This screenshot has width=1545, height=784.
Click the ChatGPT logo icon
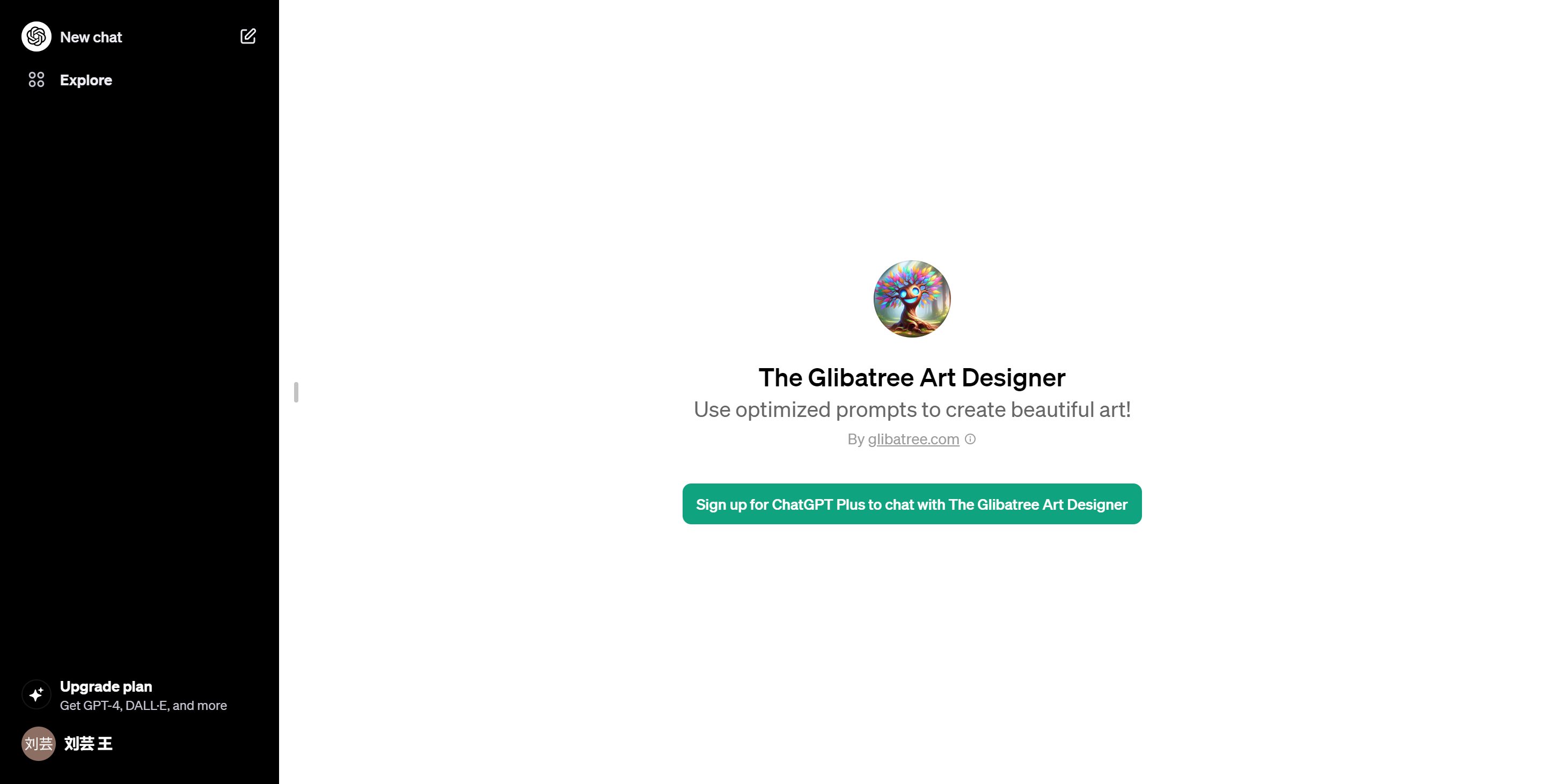(36, 36)
